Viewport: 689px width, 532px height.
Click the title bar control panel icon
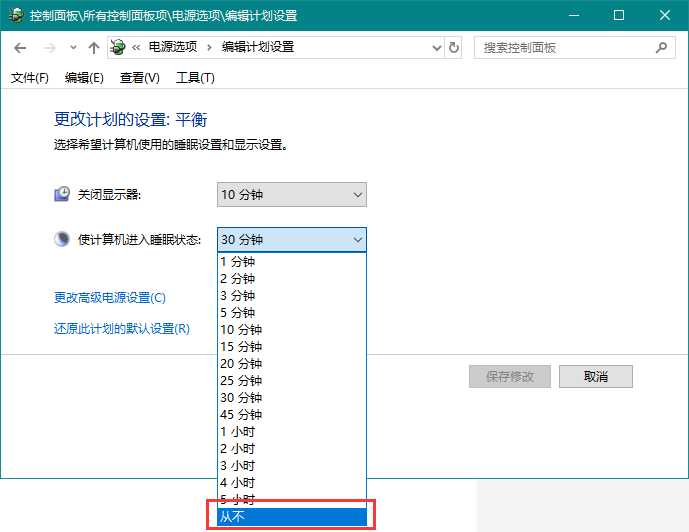(16, 15)
